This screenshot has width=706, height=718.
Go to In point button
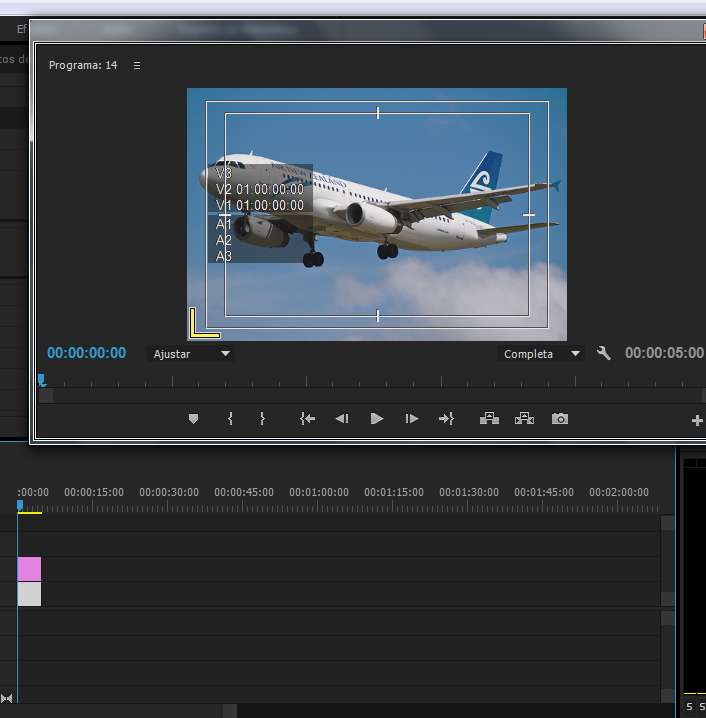(x=307, y=419)
